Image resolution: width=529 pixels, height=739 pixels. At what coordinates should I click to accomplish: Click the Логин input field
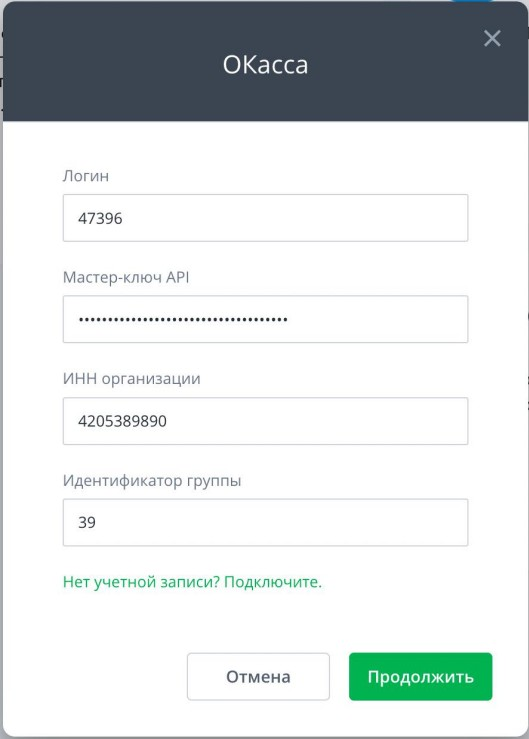point(265,218)
